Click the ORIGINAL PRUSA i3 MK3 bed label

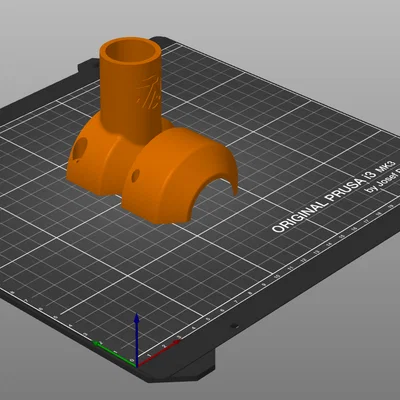pyautogui.click(x=334, y=197)
